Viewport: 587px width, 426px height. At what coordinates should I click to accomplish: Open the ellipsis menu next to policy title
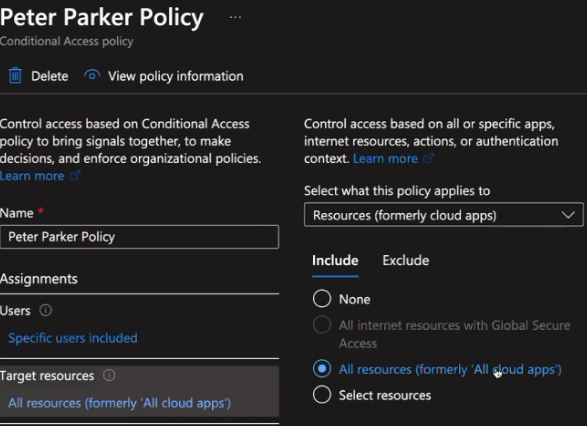point(235,17)
